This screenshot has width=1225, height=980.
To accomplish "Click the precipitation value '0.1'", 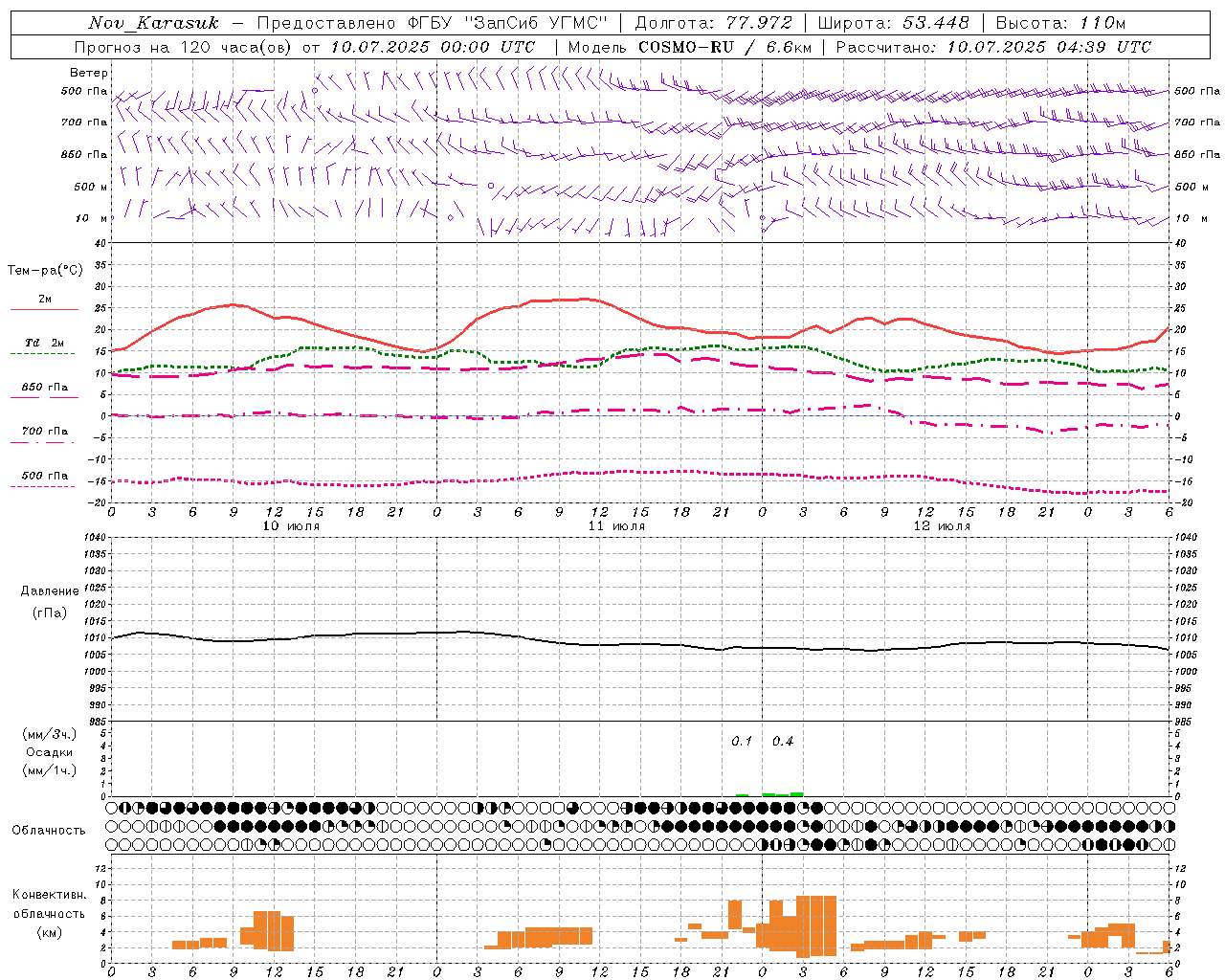I will coord(742,742).
